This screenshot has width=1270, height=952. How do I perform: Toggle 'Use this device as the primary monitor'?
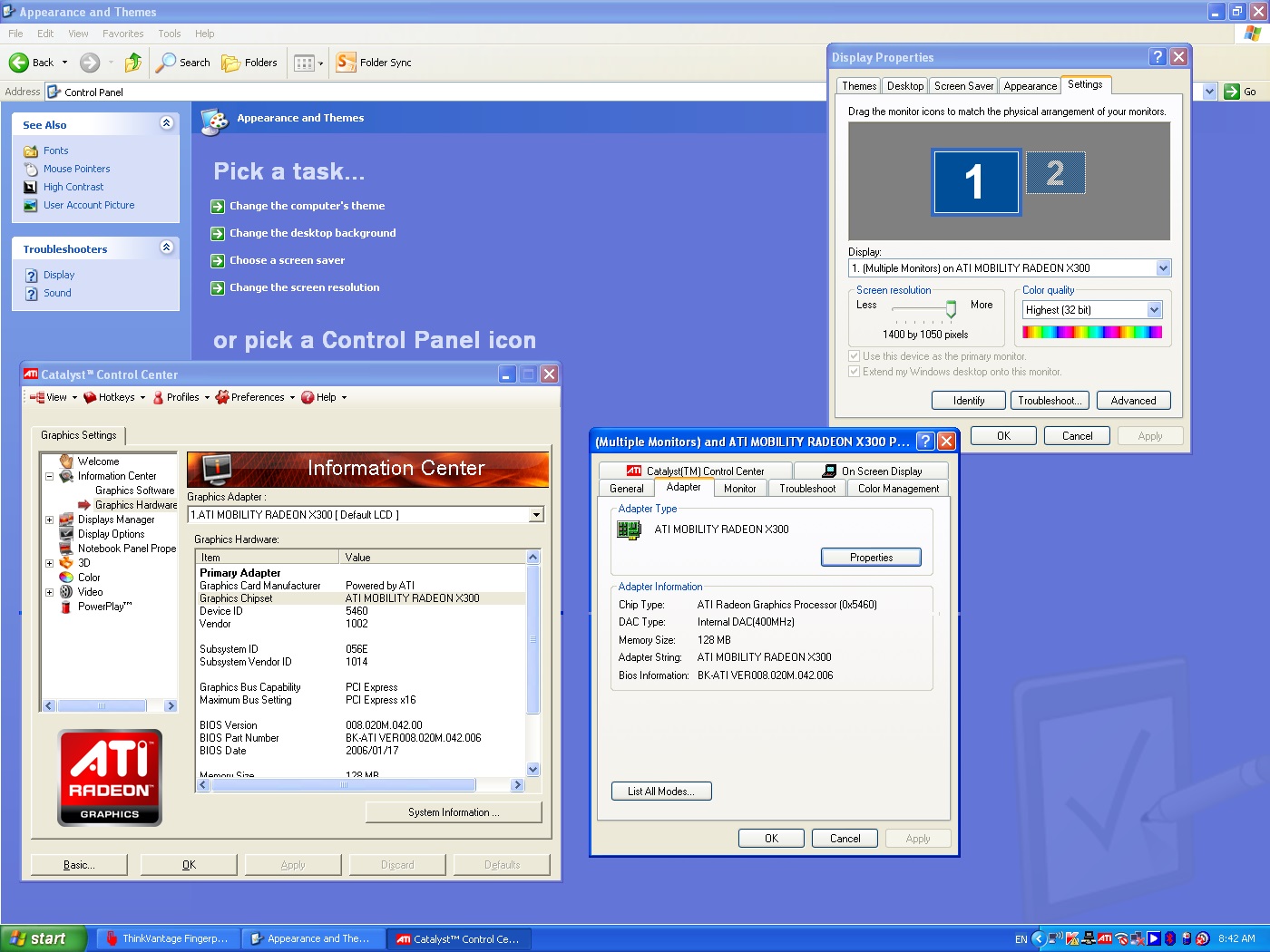click(854, 356)
